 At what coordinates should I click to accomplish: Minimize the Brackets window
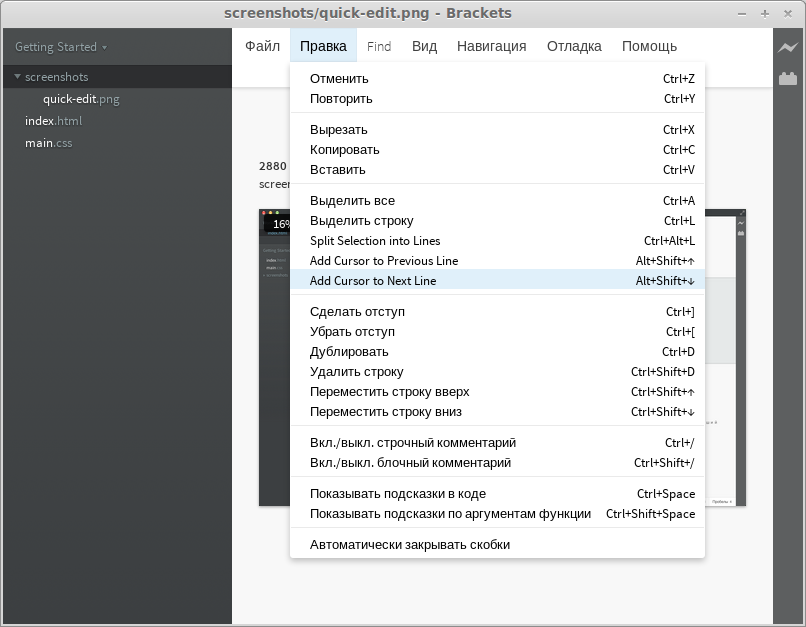[742, 14]
